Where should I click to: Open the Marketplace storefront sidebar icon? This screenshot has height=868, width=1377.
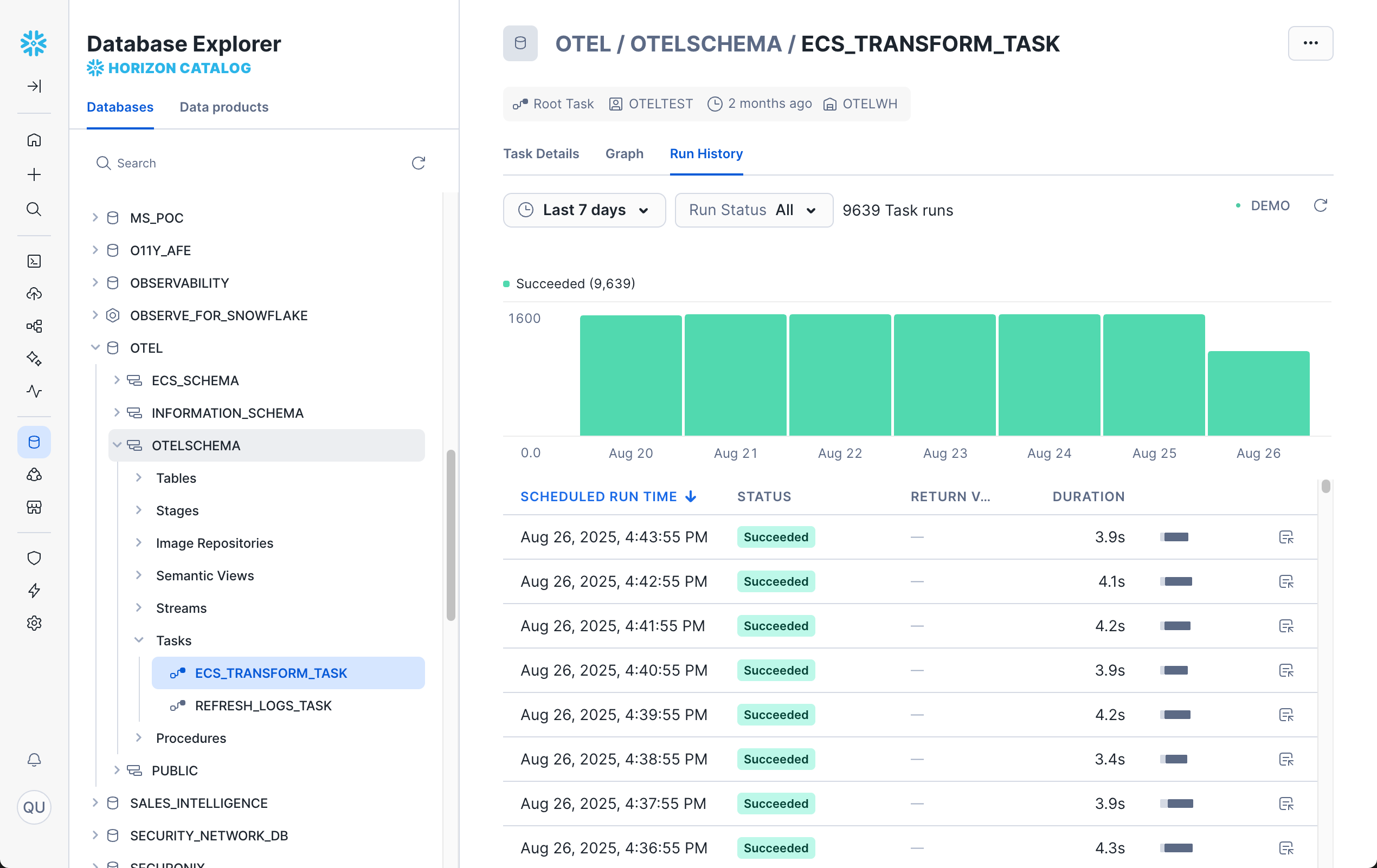pyautogui.click(x=34, y=508)
